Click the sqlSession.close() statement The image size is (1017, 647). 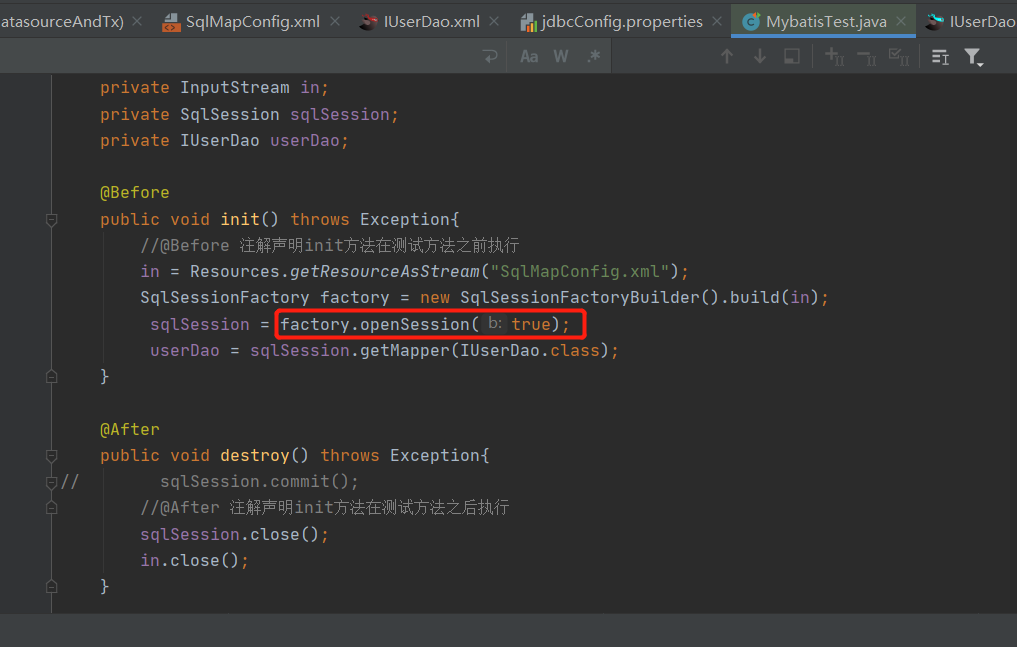235,534
